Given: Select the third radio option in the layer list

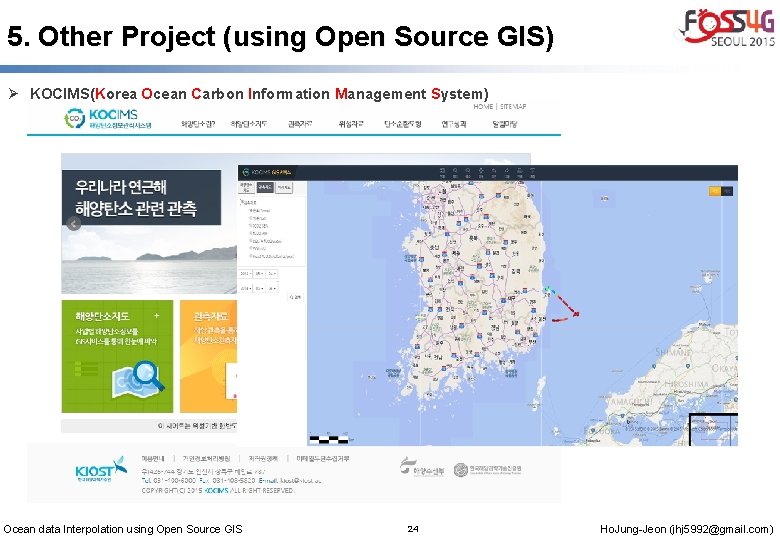Looking at the screenshot, I should coord(251,226).
